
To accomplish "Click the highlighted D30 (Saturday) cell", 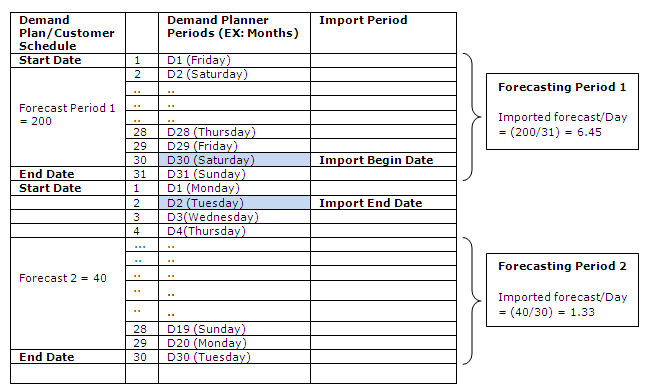I will pyautogui.click(x=234, y=160).
